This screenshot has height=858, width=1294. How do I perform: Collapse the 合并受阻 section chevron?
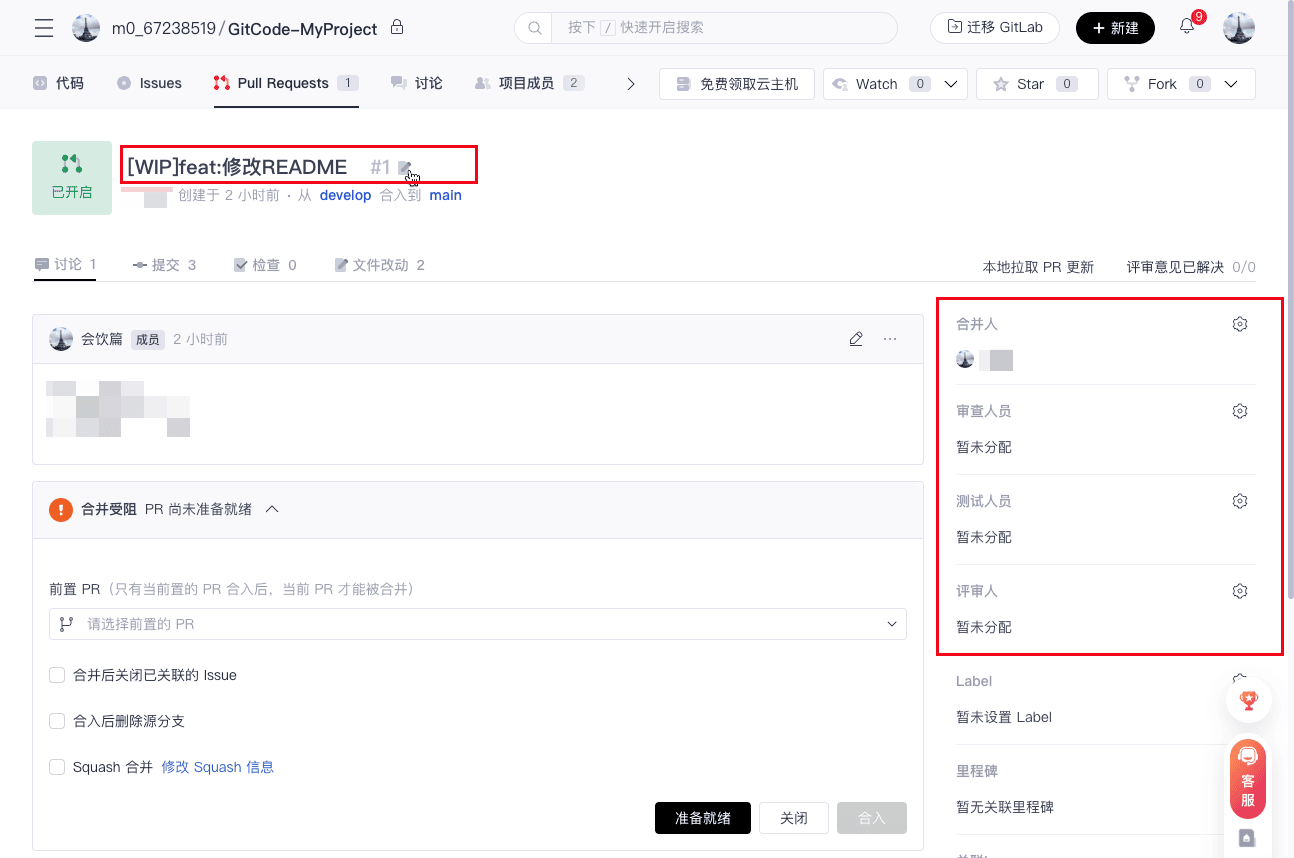[x=272, y=509]
